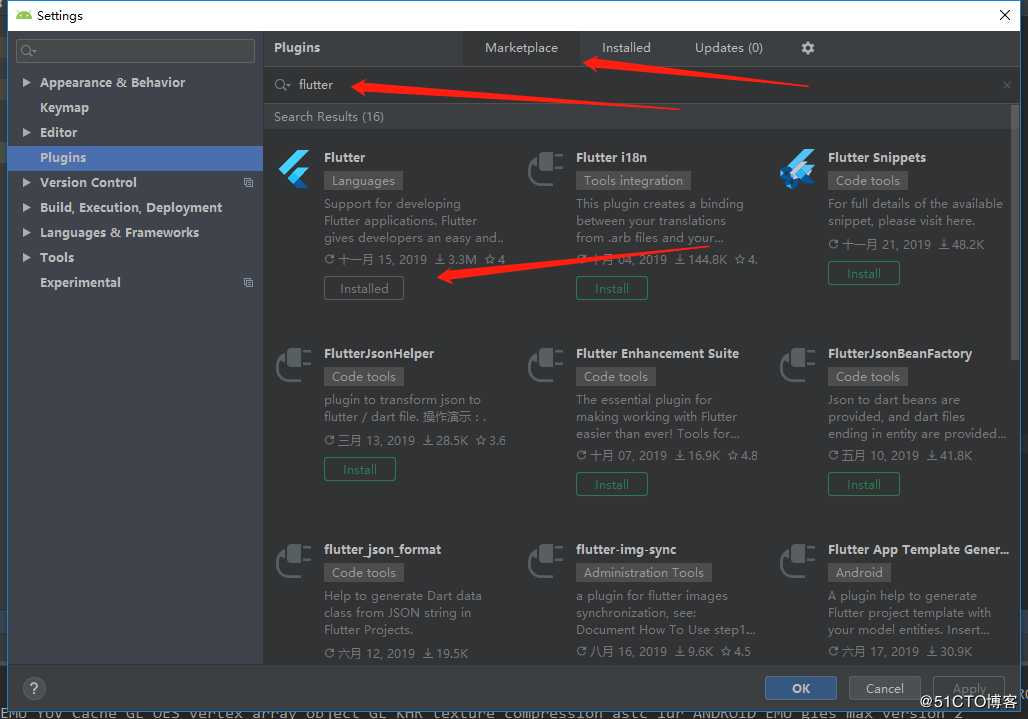
Task: Select Plugins in settings tree
Action: click(135, 157)
